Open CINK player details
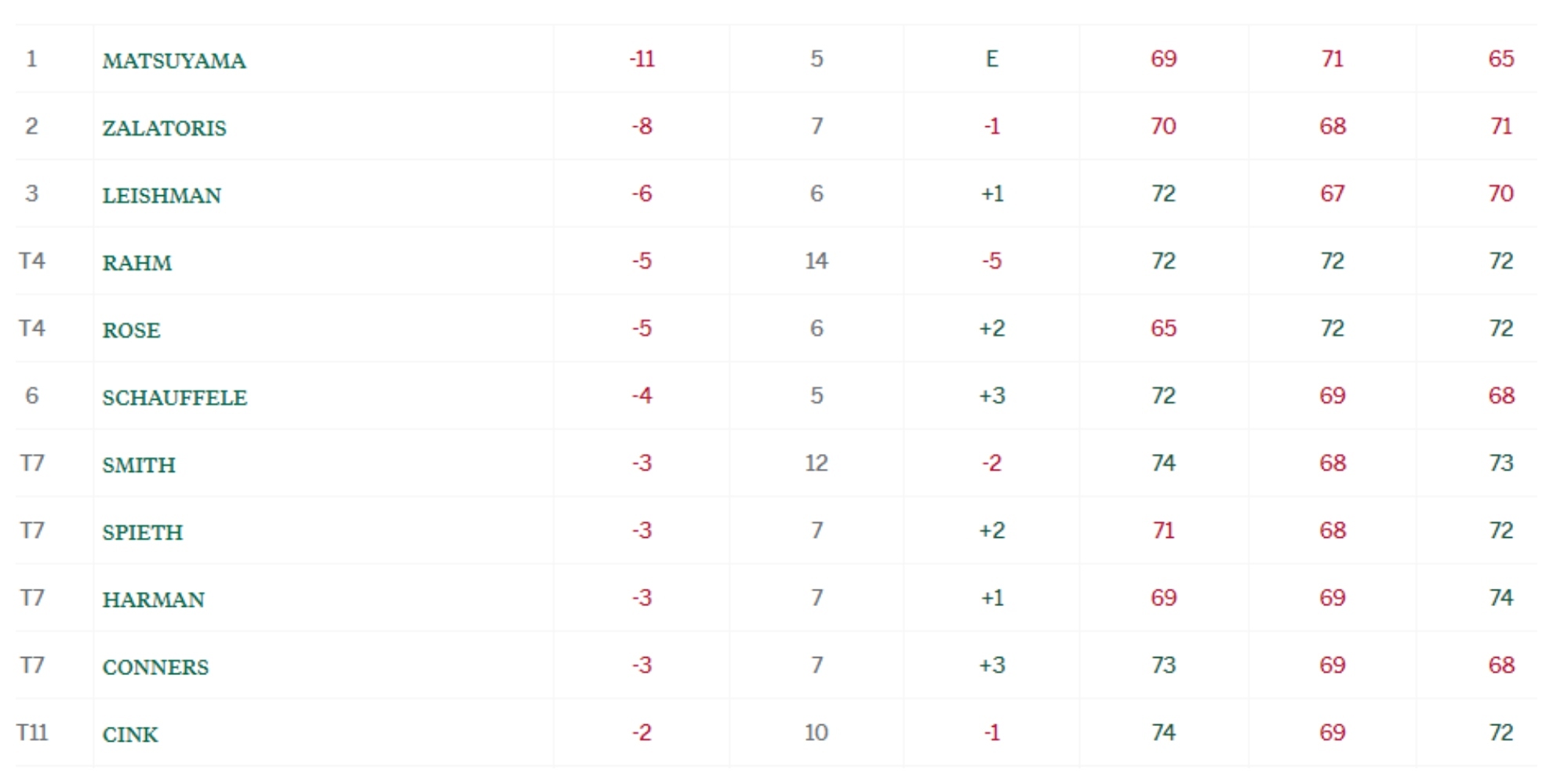 [130, 735]
